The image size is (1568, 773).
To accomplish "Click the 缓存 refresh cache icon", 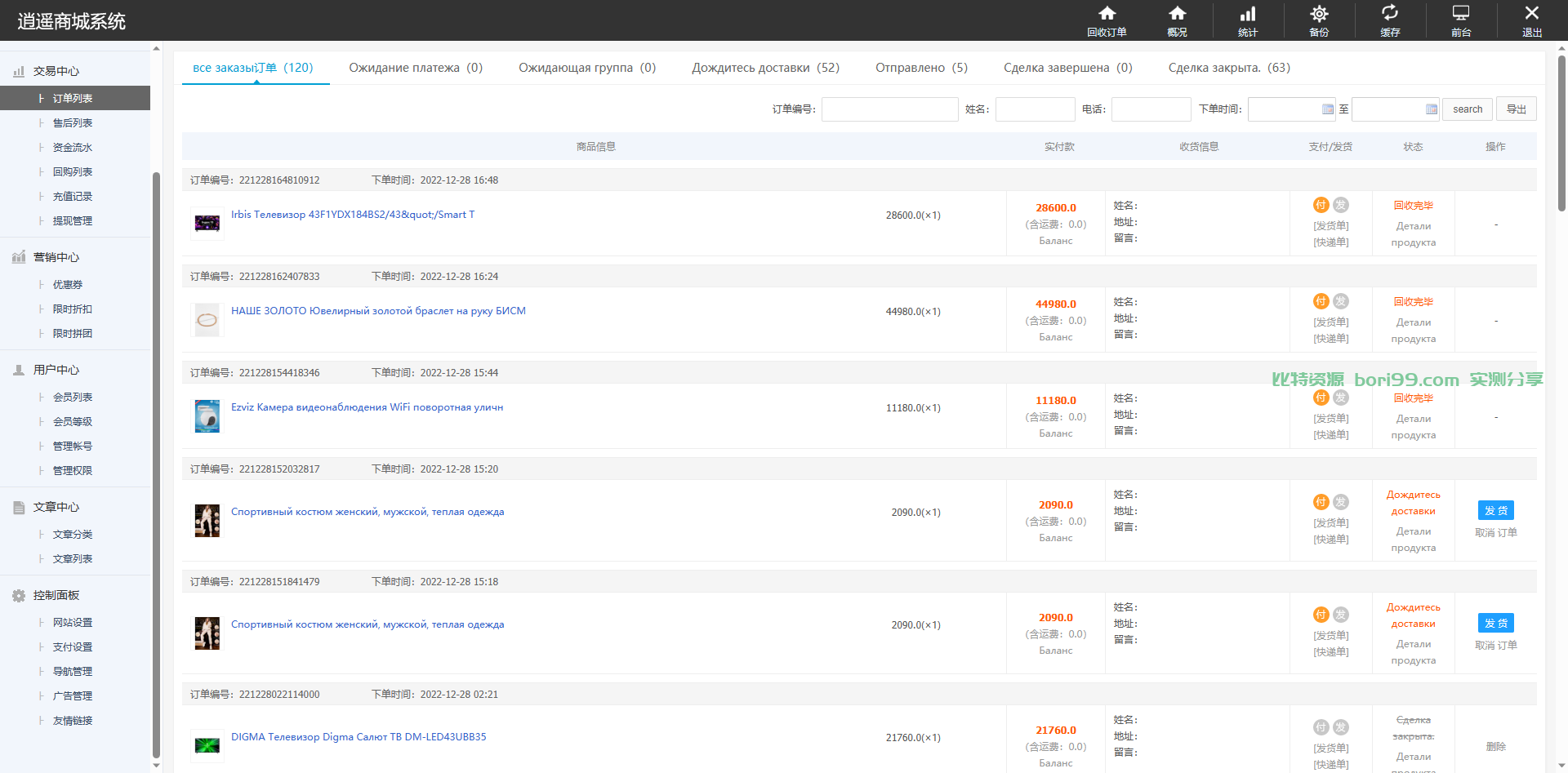I will point(1390,13).
